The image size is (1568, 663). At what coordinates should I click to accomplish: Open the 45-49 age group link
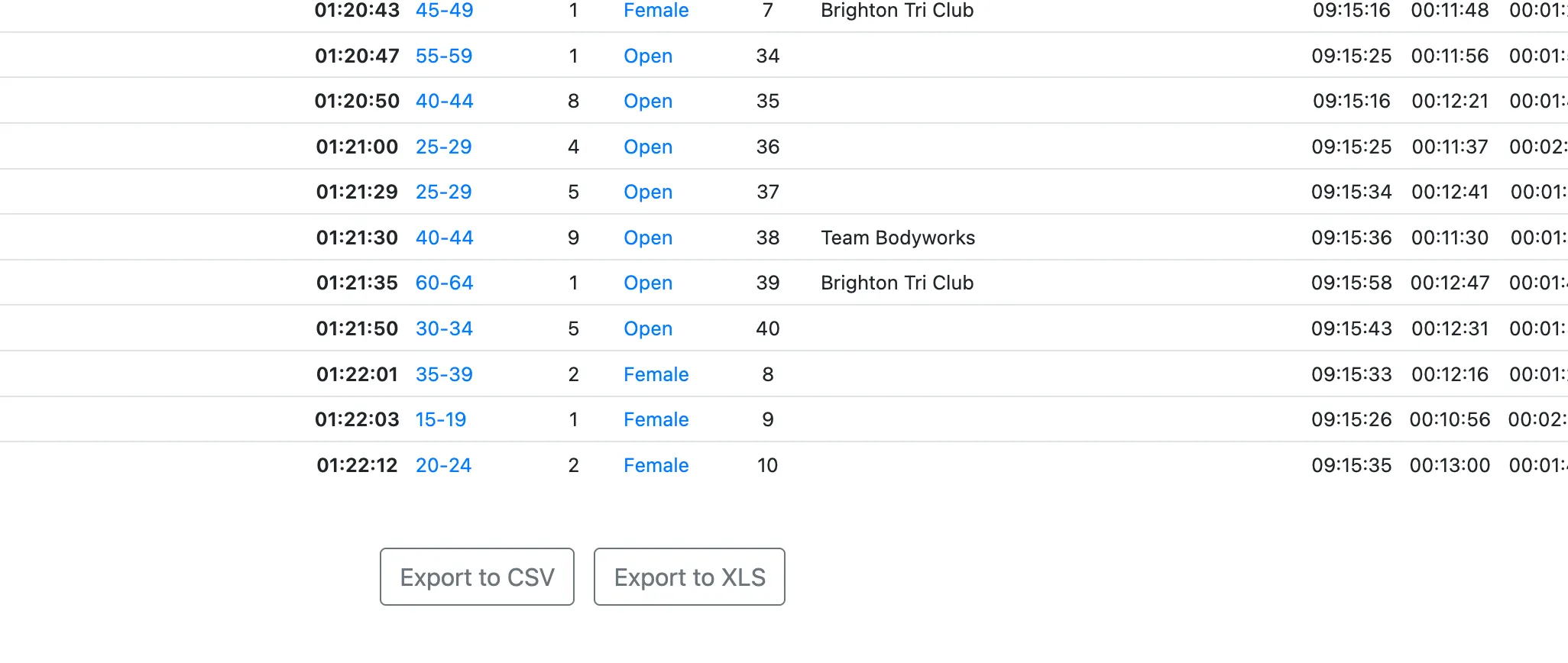coord(444,11)
